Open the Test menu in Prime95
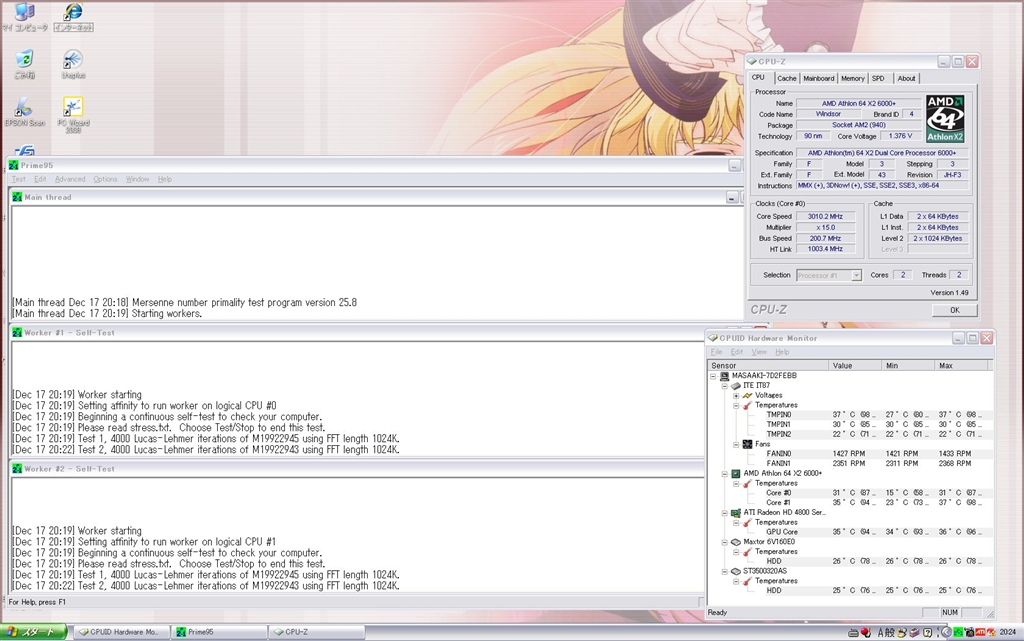1024x641 pixels. pyautogui.click(x=18, y=179)
